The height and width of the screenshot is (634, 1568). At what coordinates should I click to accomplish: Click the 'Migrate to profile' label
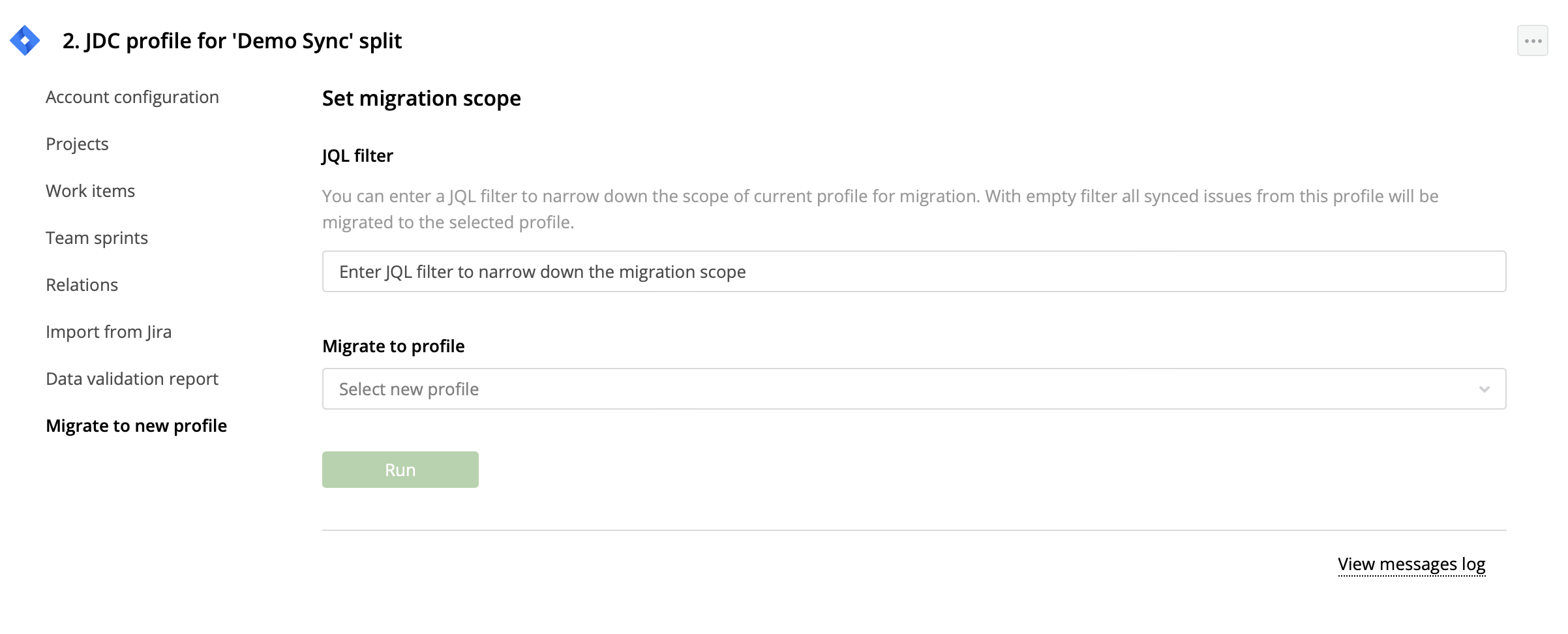(393, 346)
